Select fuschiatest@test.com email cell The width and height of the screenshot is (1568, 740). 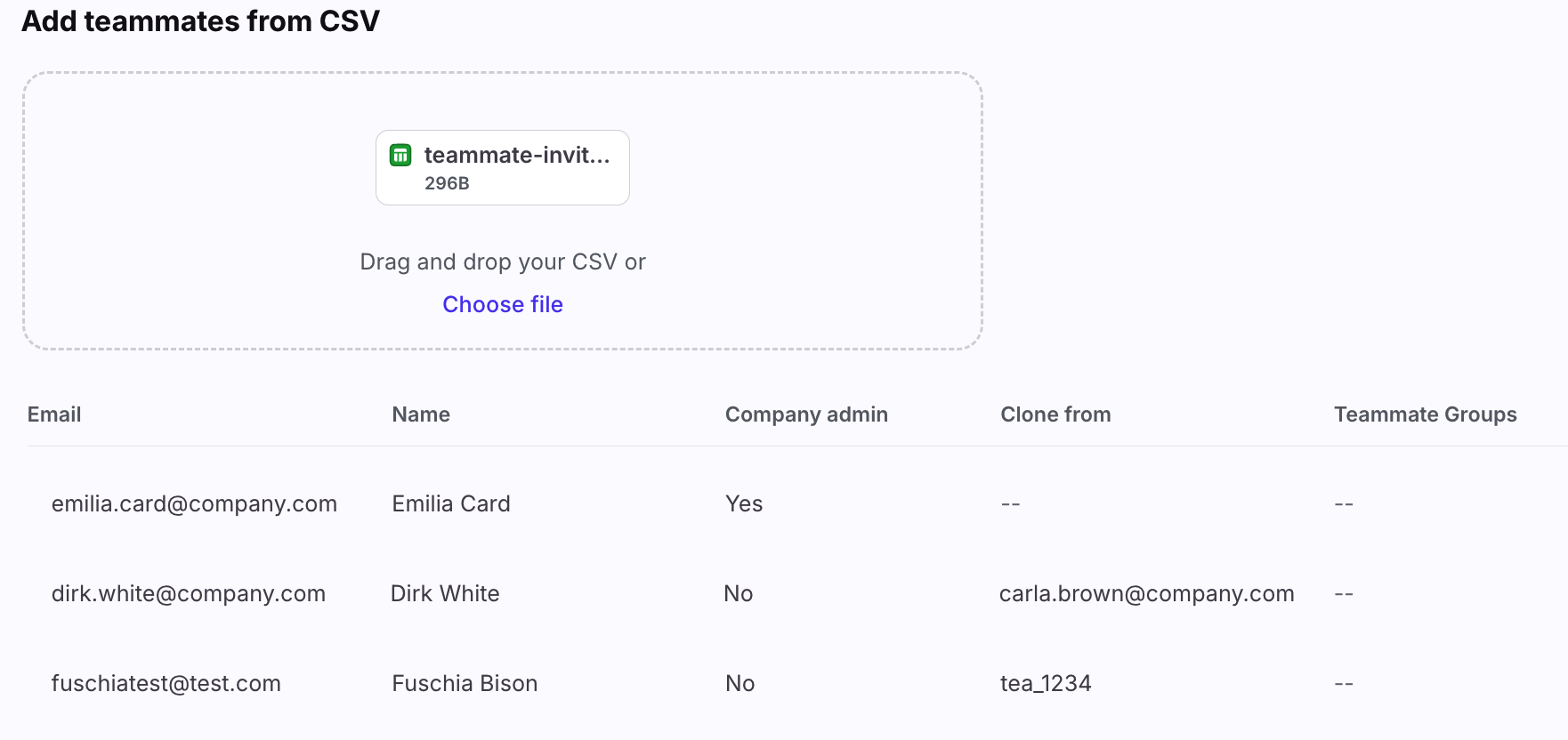pos(166,684)
